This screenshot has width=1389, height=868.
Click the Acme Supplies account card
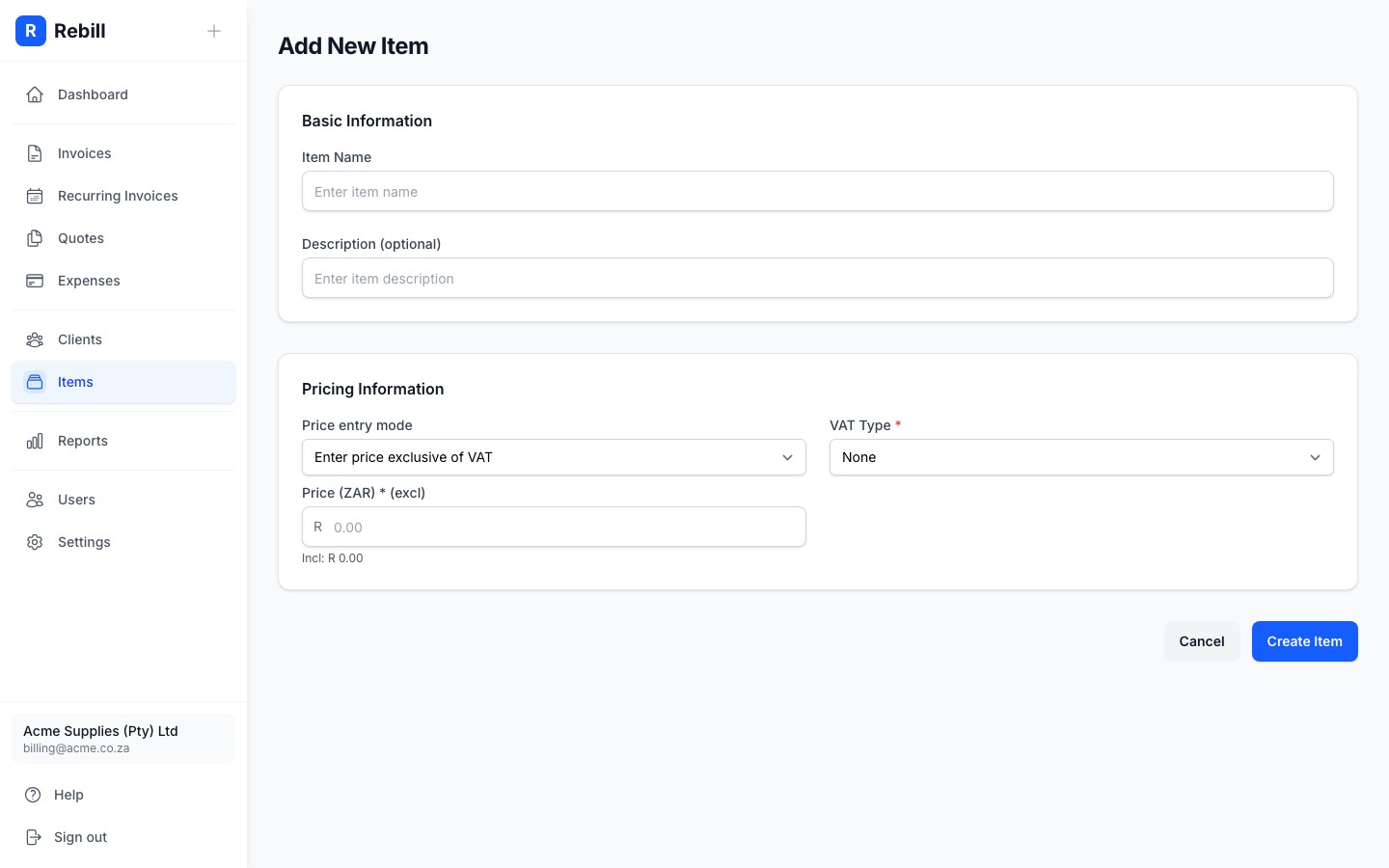pyautogui.click(x=123, y=739)
